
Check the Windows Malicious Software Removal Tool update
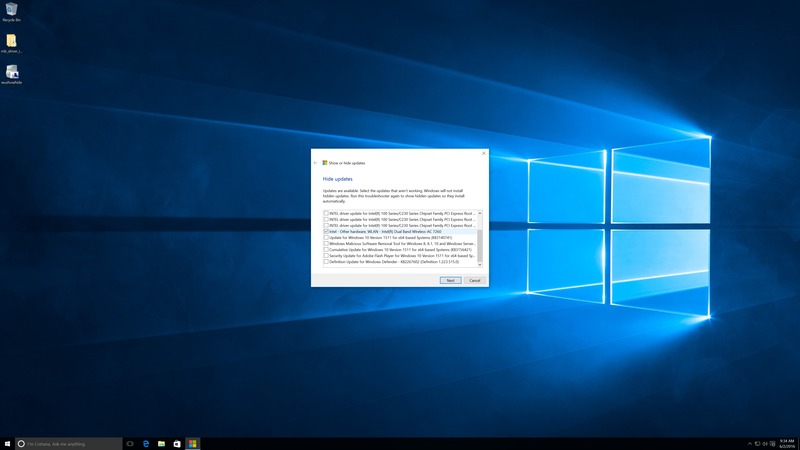(x=326, y=243)
